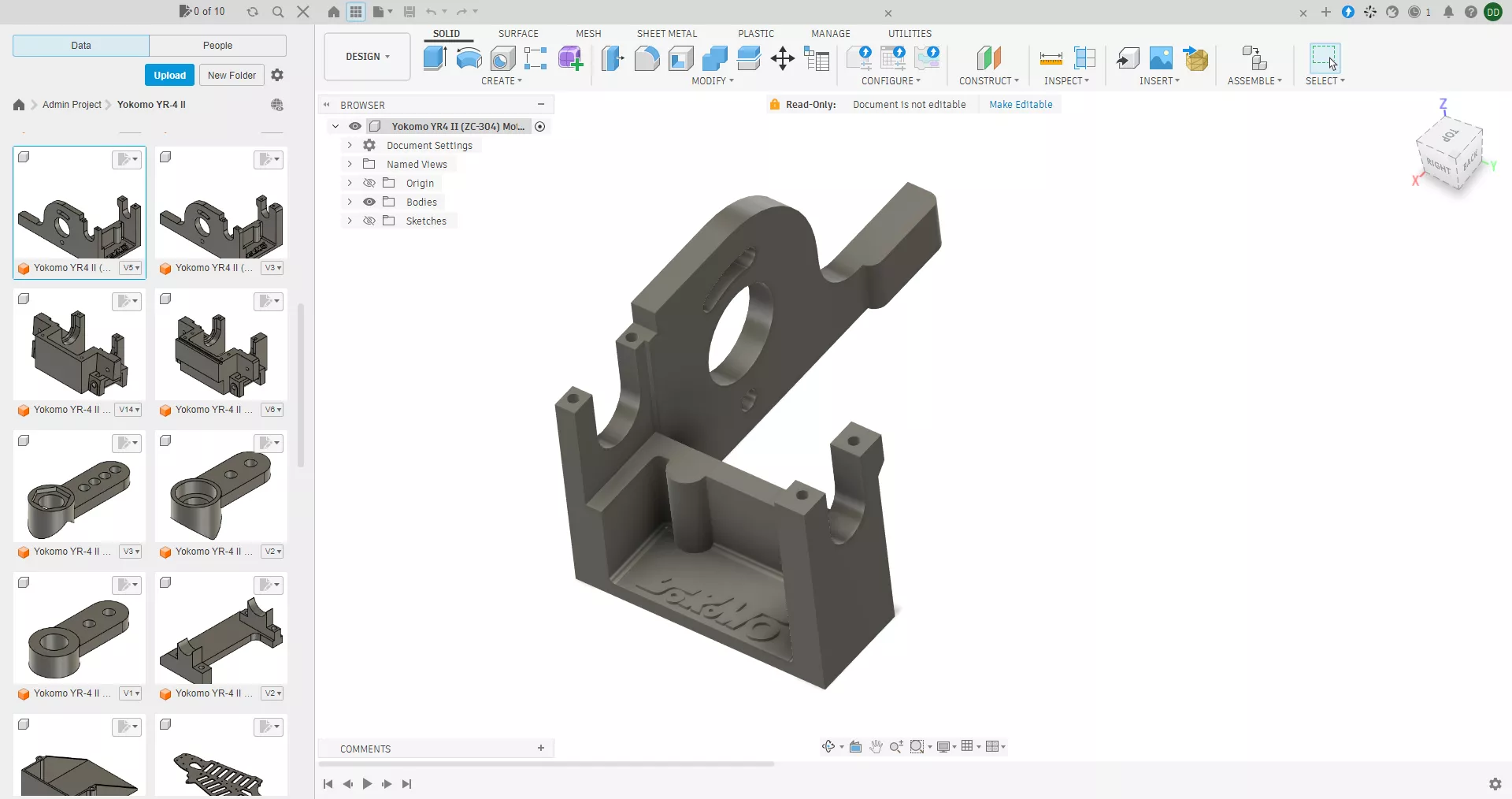Select the Revolve tool icon
This screenshot has width=1512, height=799.
coord(469,58)
